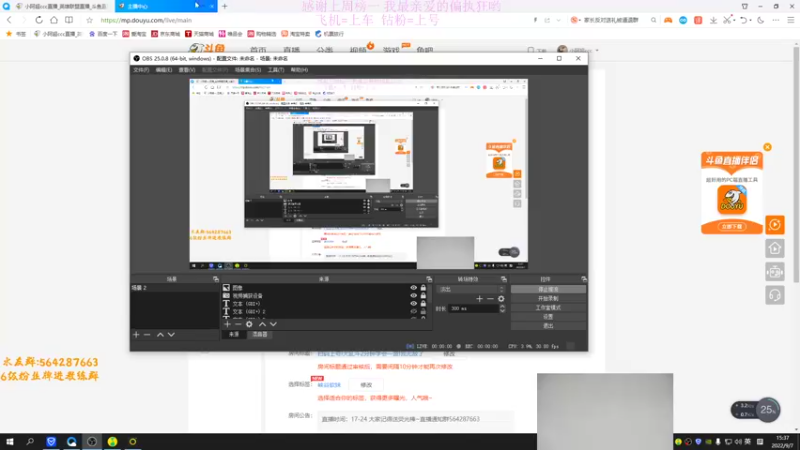Screen dimensions: 800x450
Task: Toggle the lock on the 图像 source
Action: click(x=423, y=288)
